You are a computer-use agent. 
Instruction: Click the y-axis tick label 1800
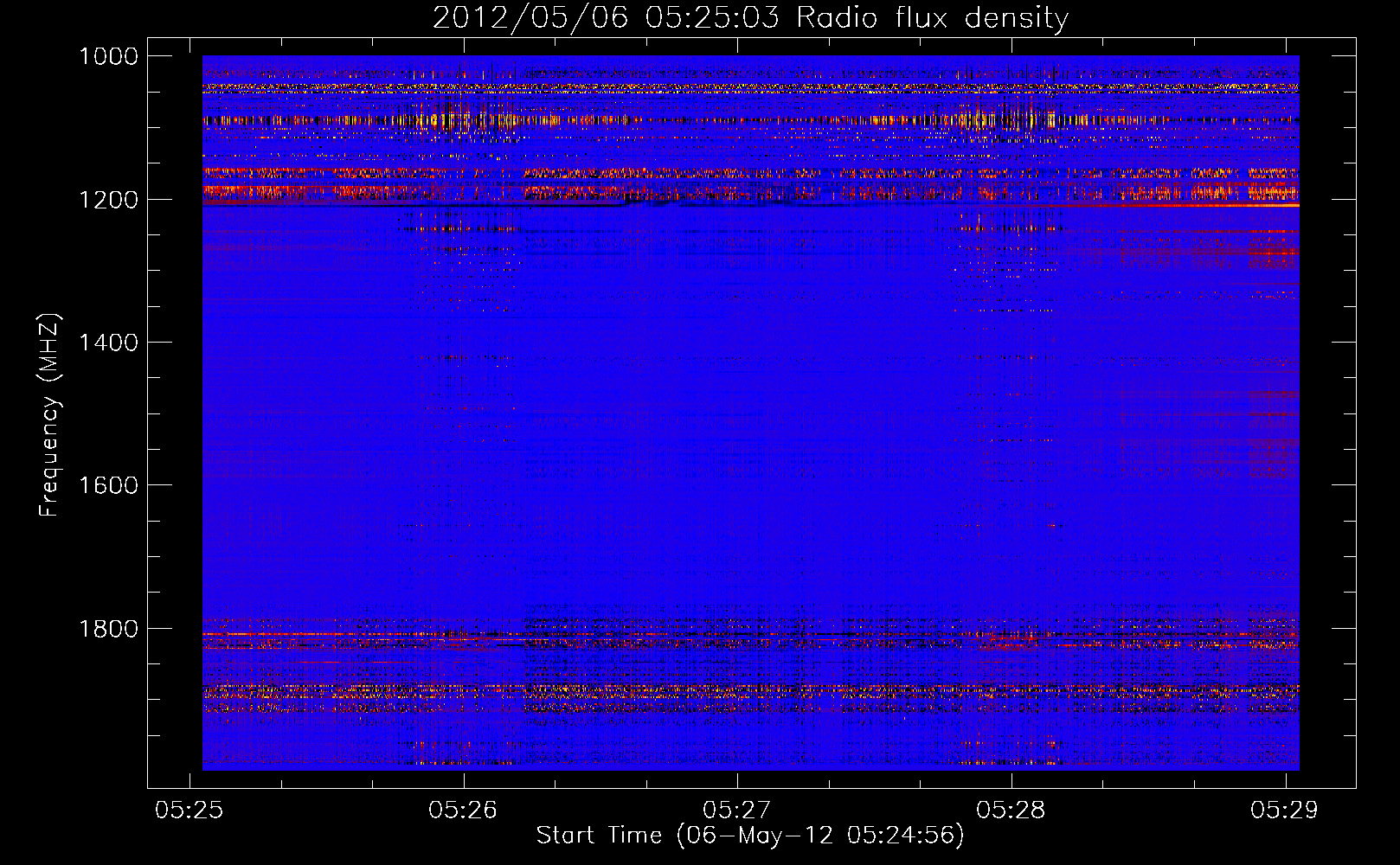click(108, 629)
